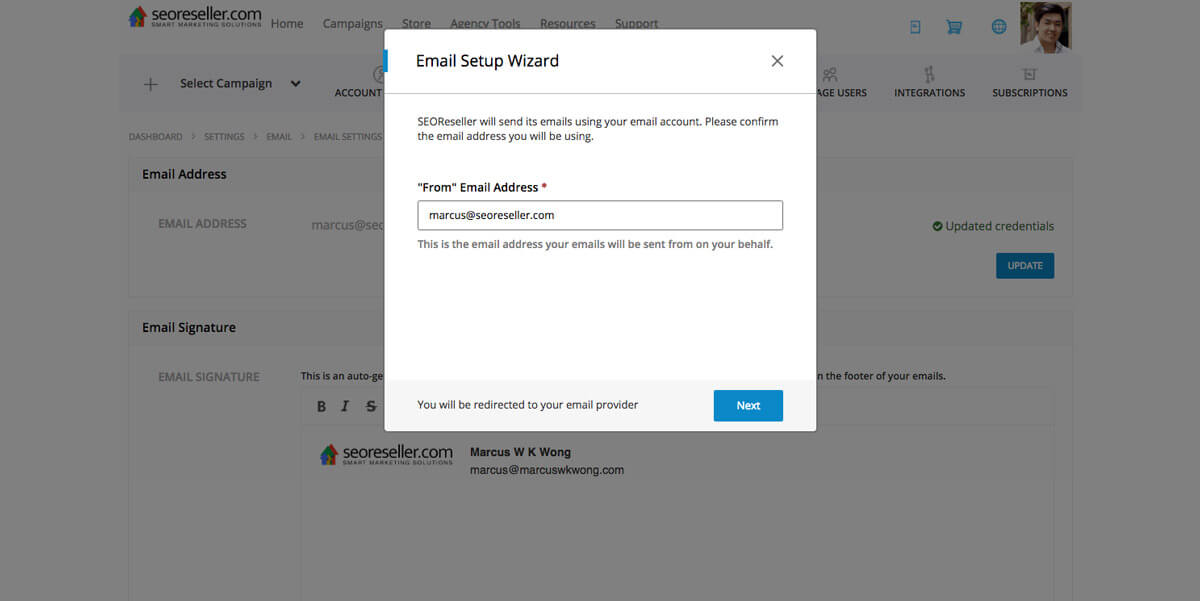This screenshot has height=601, width=1200.
Task: Toggle italic formatting in signature editor
Action: tap(345, 406)
